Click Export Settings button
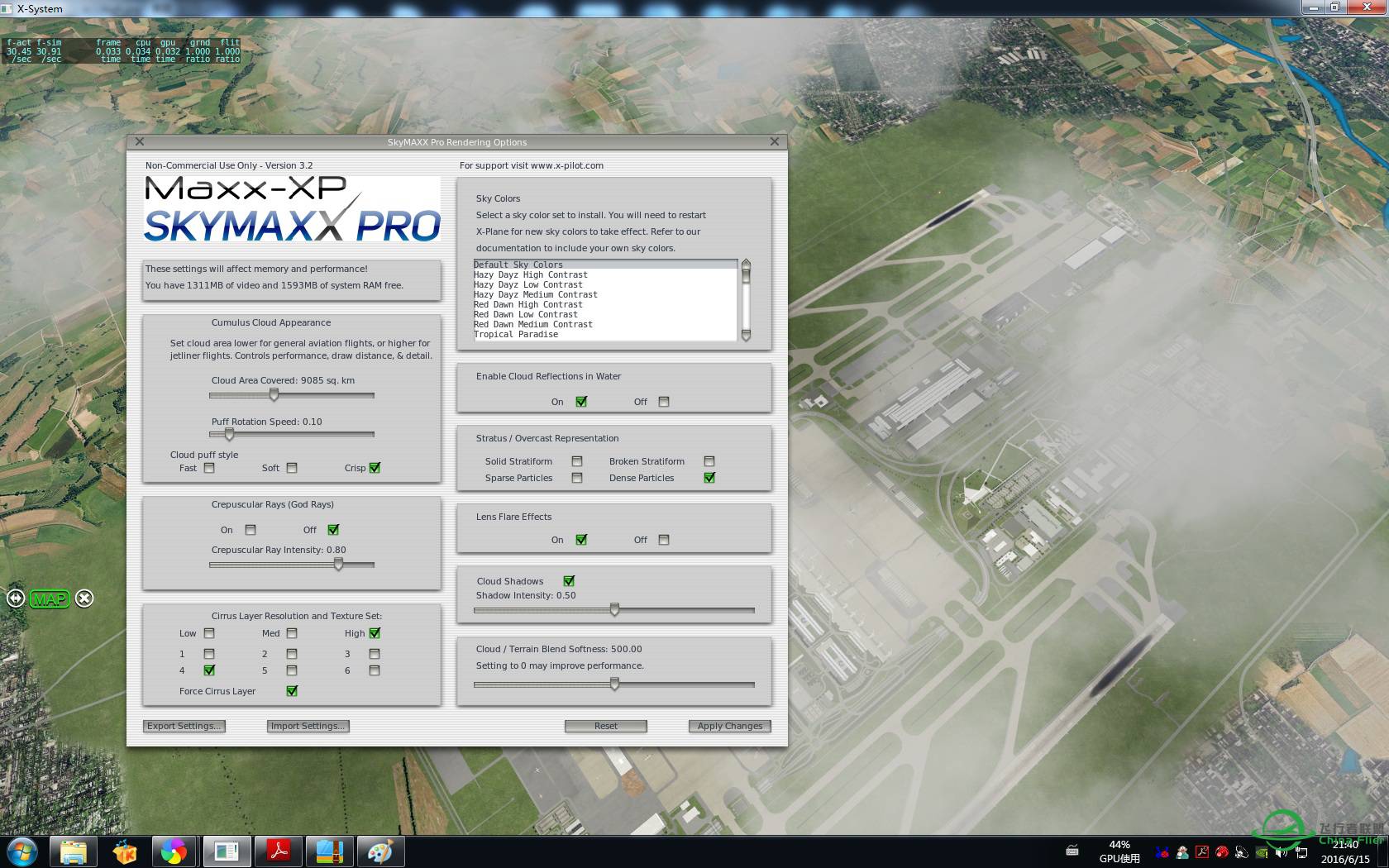Screen dimensions: 1389x868 click(x=184, y=726)
